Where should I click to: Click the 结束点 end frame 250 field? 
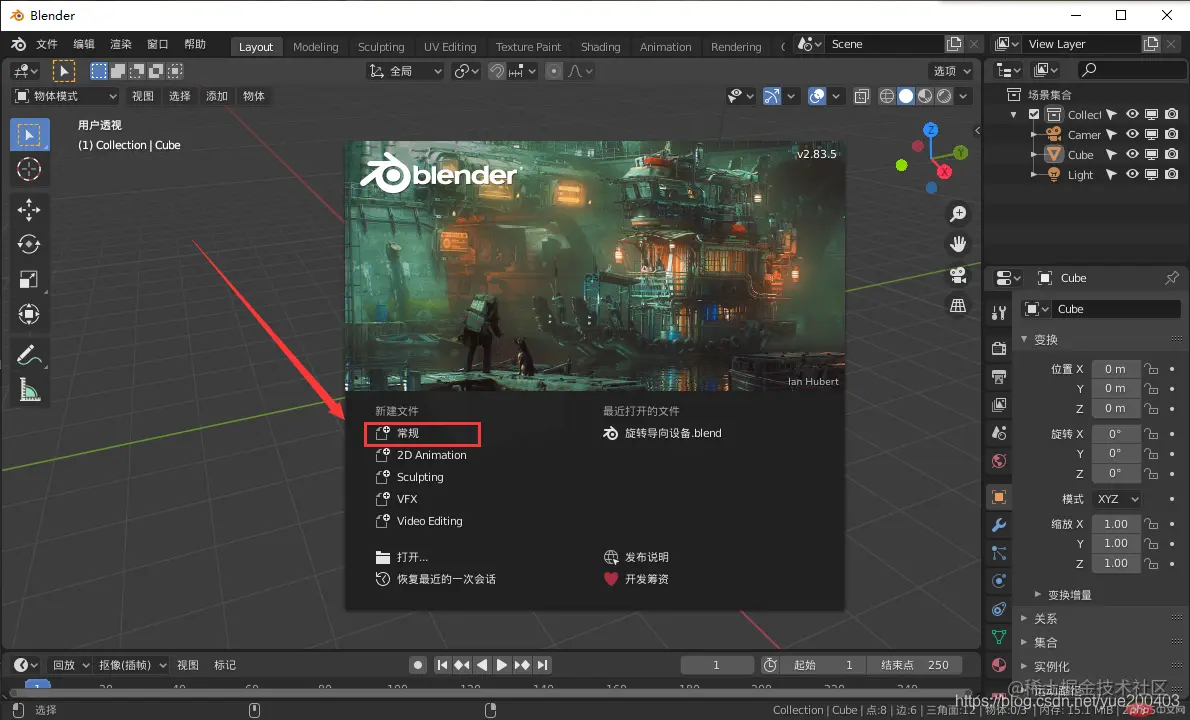point(915,665)
